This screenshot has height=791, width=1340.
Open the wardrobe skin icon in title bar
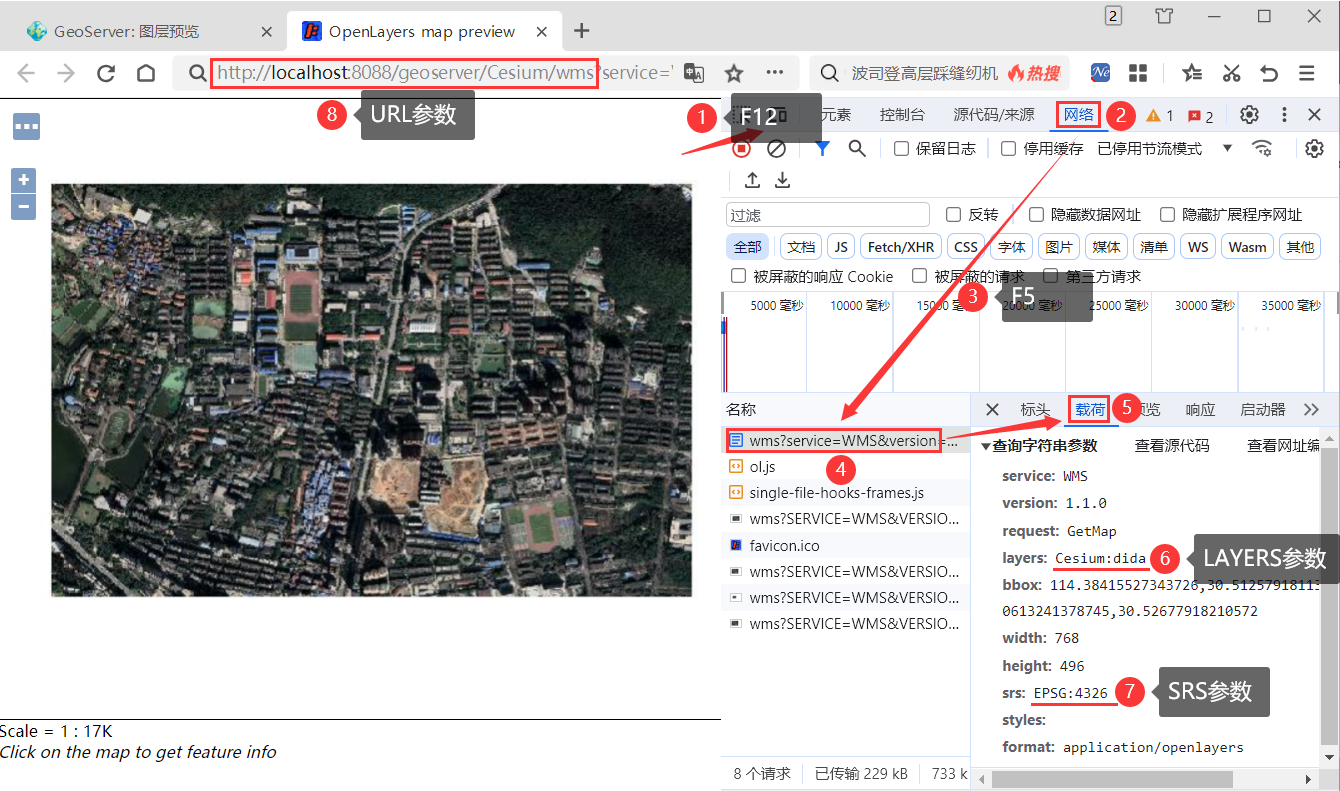pos(1164,16)
